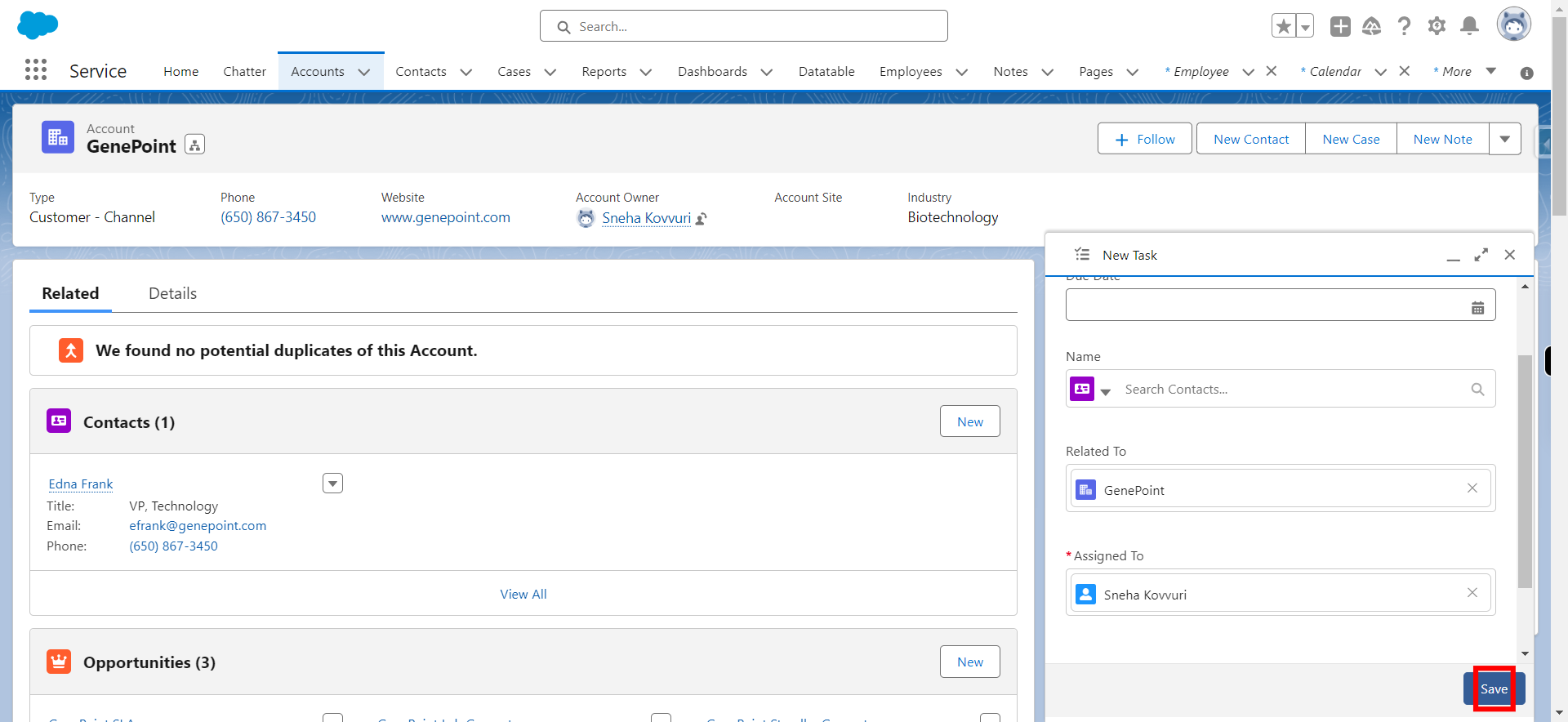Viewport: 1568px width, 722px height.
Task: Click the New Case button
Action: coord(1351,139)
